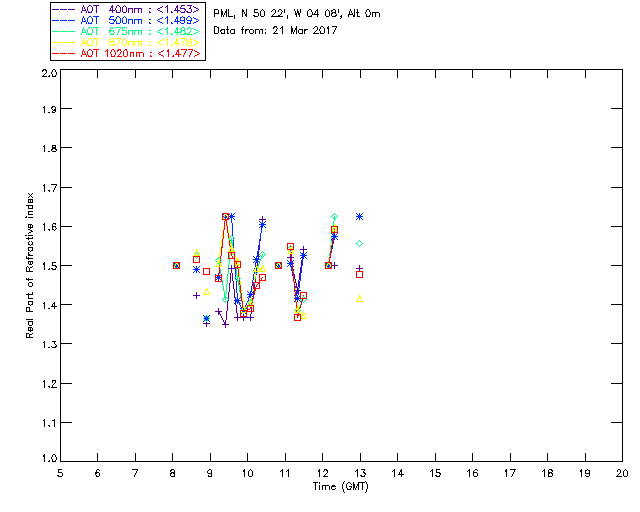Screen dimensions: 640x512
Task: Click the x-axis tick label 11
Action: click(x=285, y=473)
